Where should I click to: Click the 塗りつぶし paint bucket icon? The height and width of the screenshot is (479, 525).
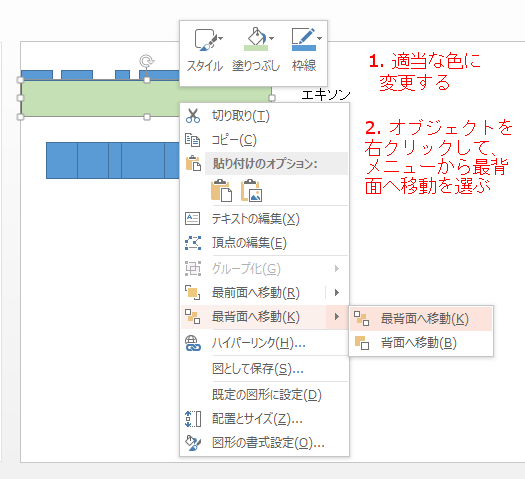[255, 39]
